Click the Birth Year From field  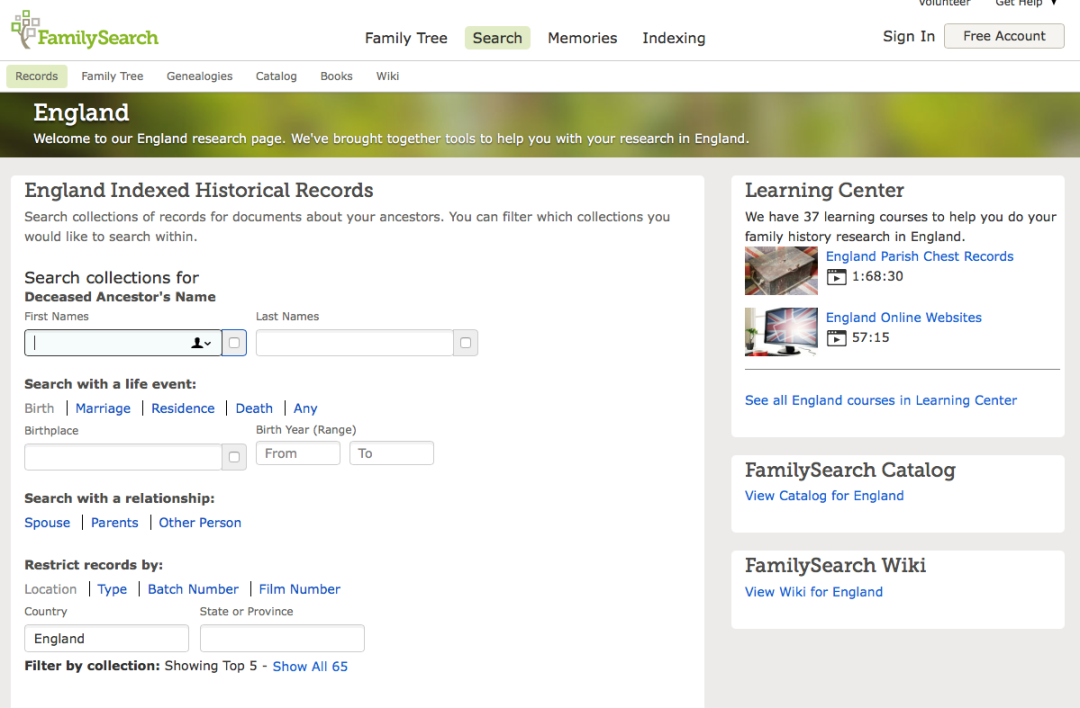pos(298,453)
